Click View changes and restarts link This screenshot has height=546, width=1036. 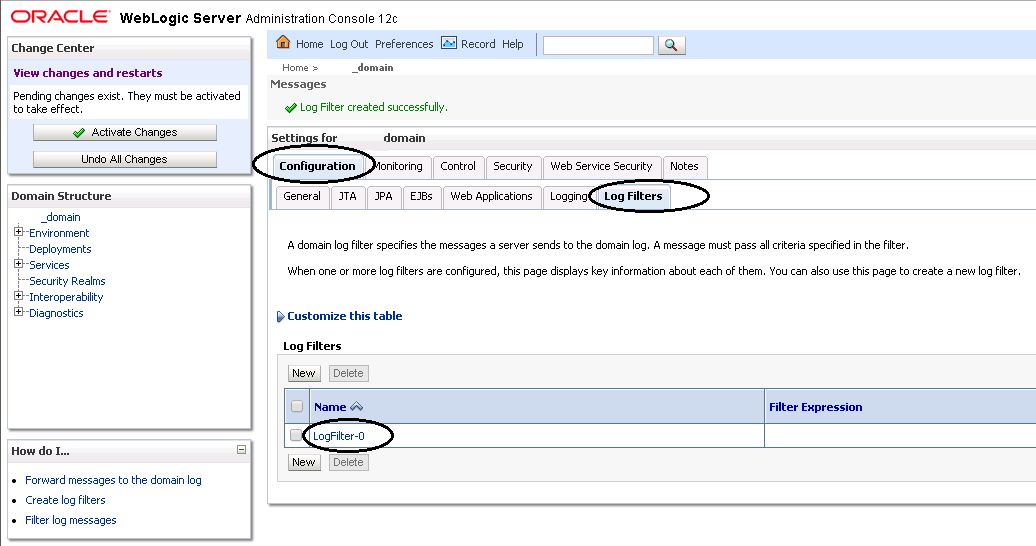(x=88, y=73)
